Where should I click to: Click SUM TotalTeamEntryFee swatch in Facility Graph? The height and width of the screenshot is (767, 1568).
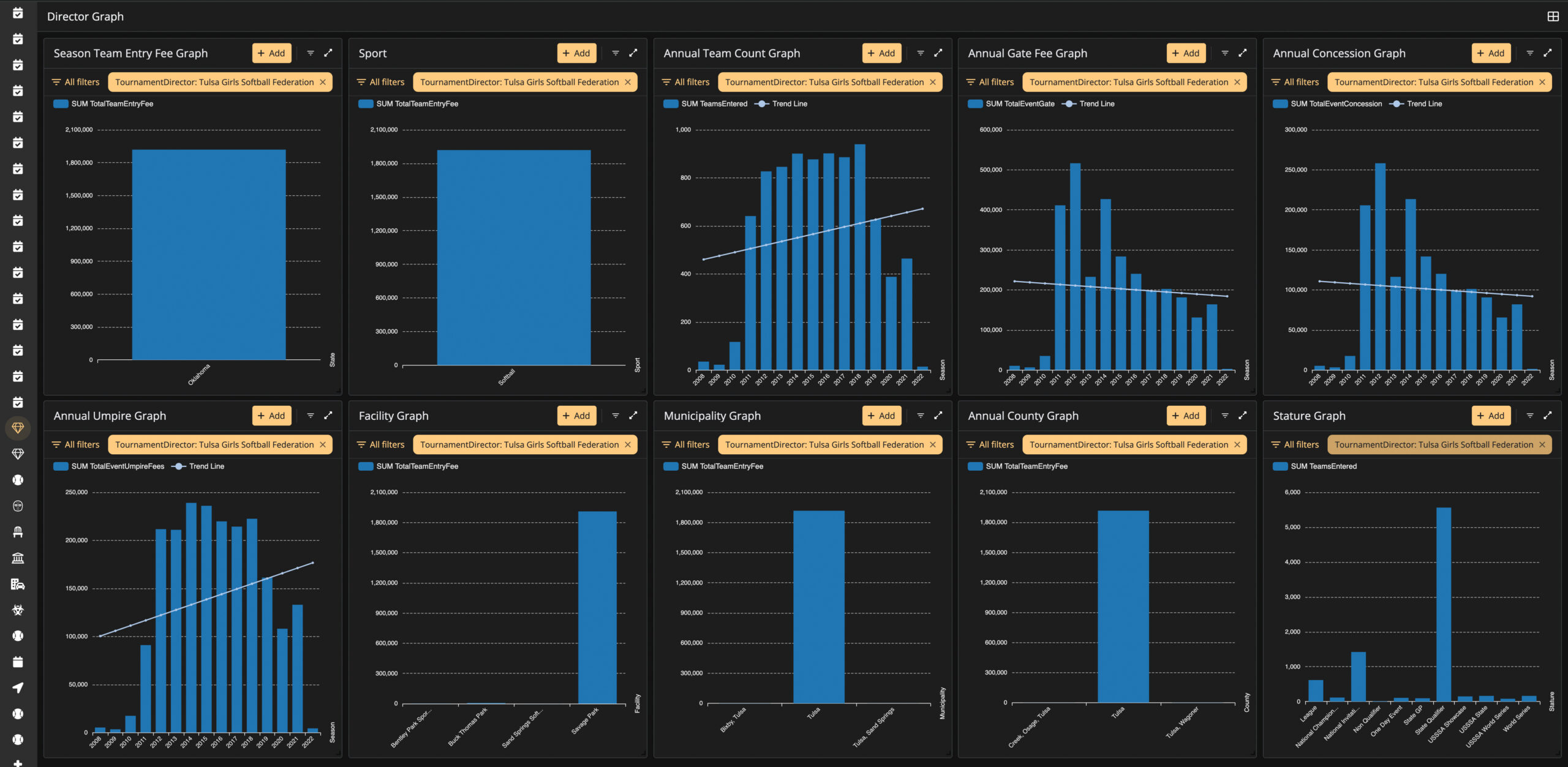[x=366, y=466]
